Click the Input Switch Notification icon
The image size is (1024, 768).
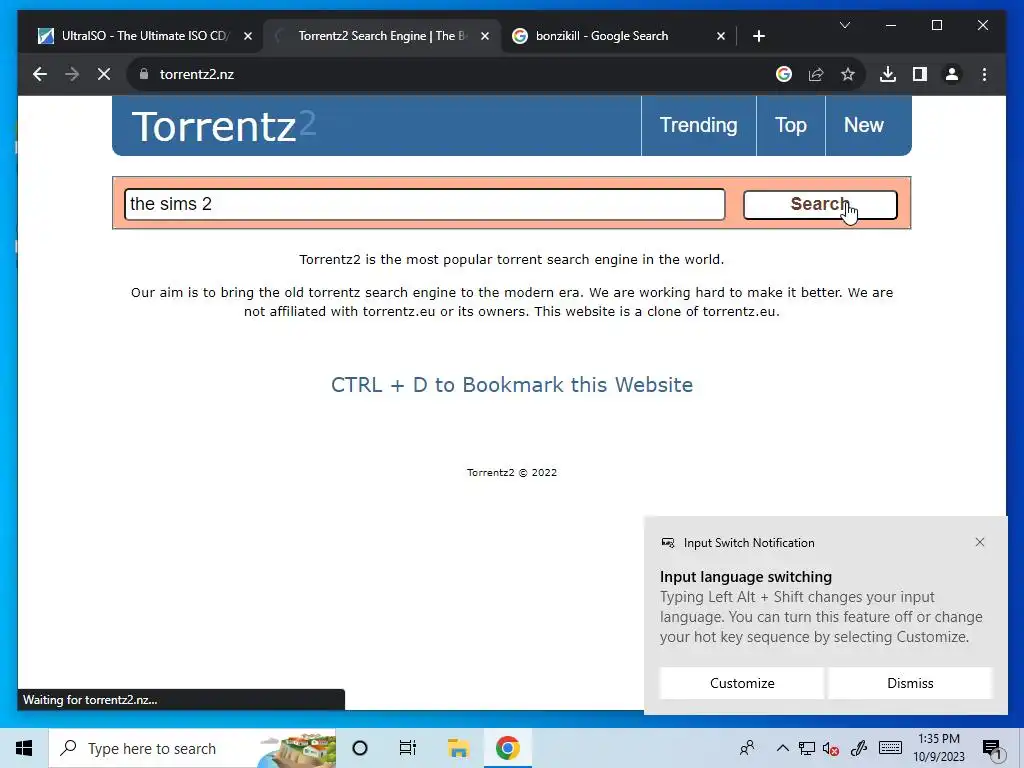[x=667, y=543]
